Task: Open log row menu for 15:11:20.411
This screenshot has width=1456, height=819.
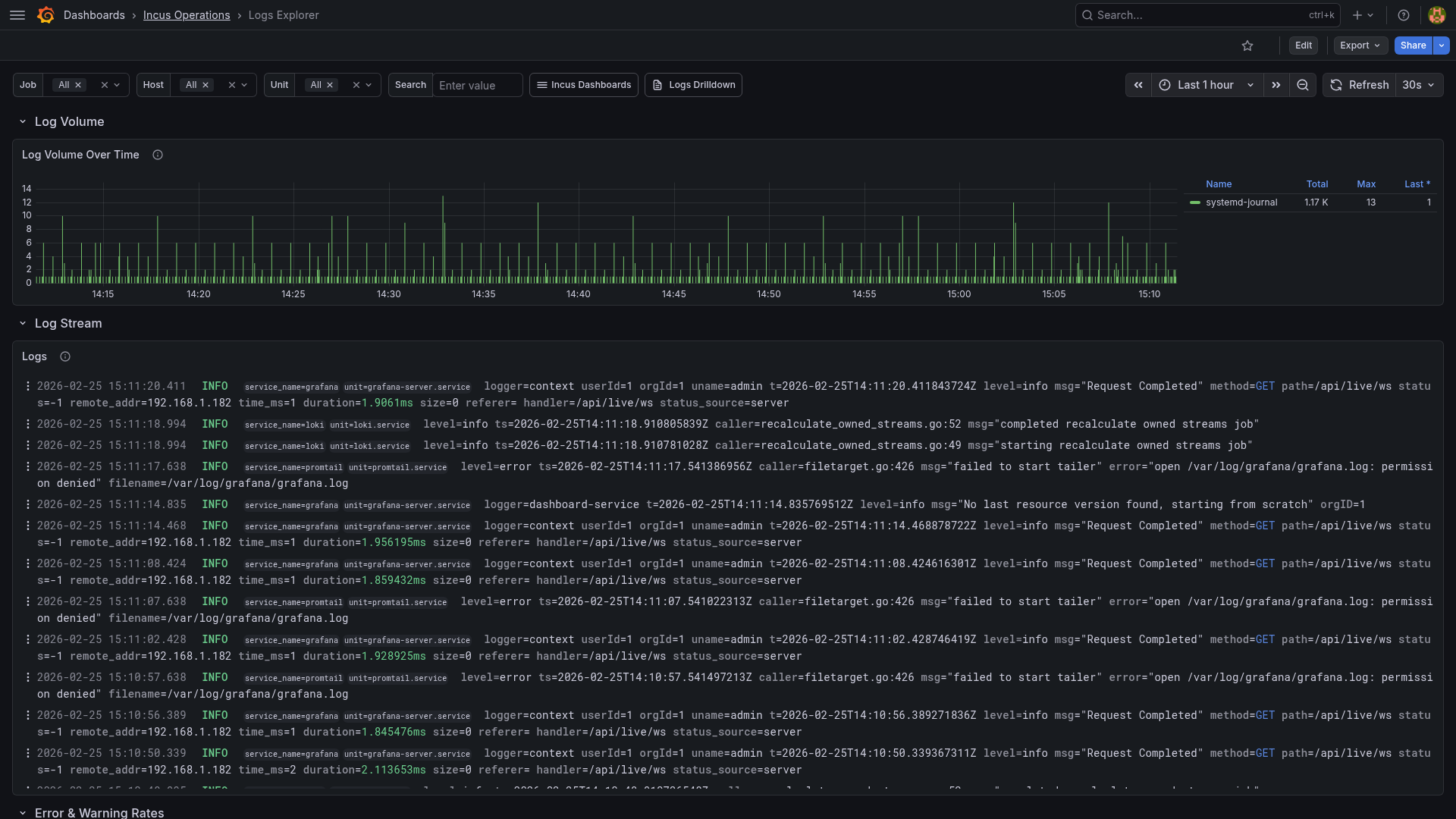Action: click(x=28, y=386)
